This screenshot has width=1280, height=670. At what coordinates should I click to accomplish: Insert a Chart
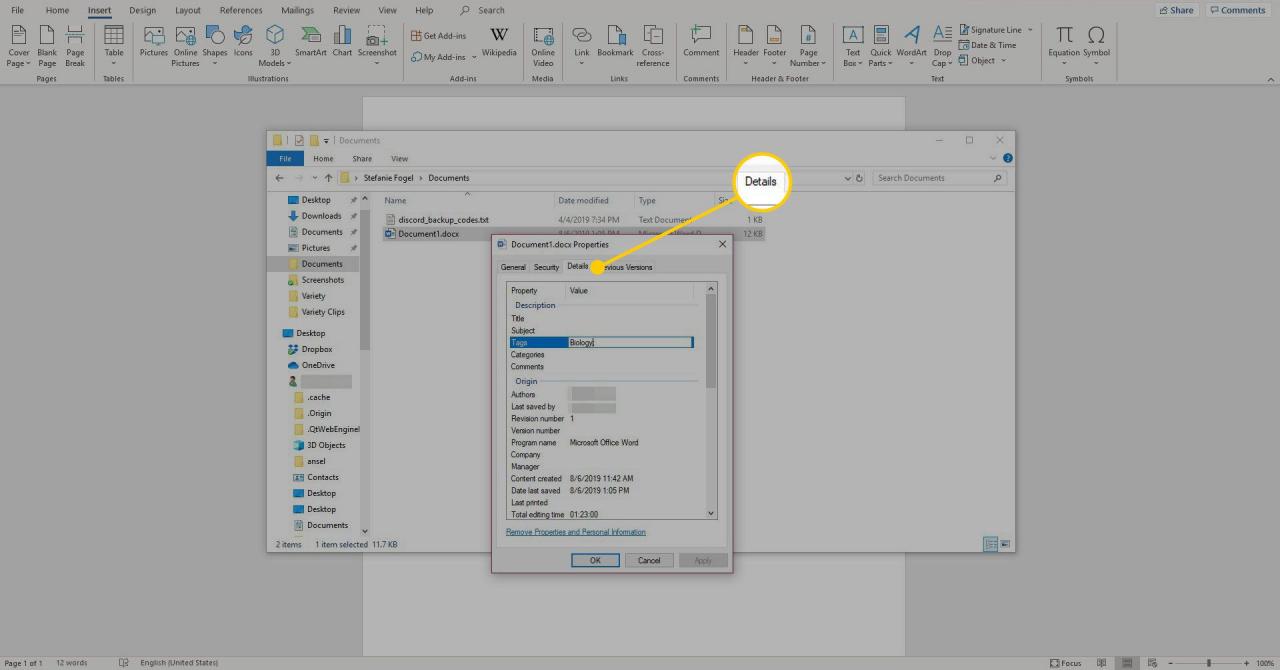click(342, 42)
